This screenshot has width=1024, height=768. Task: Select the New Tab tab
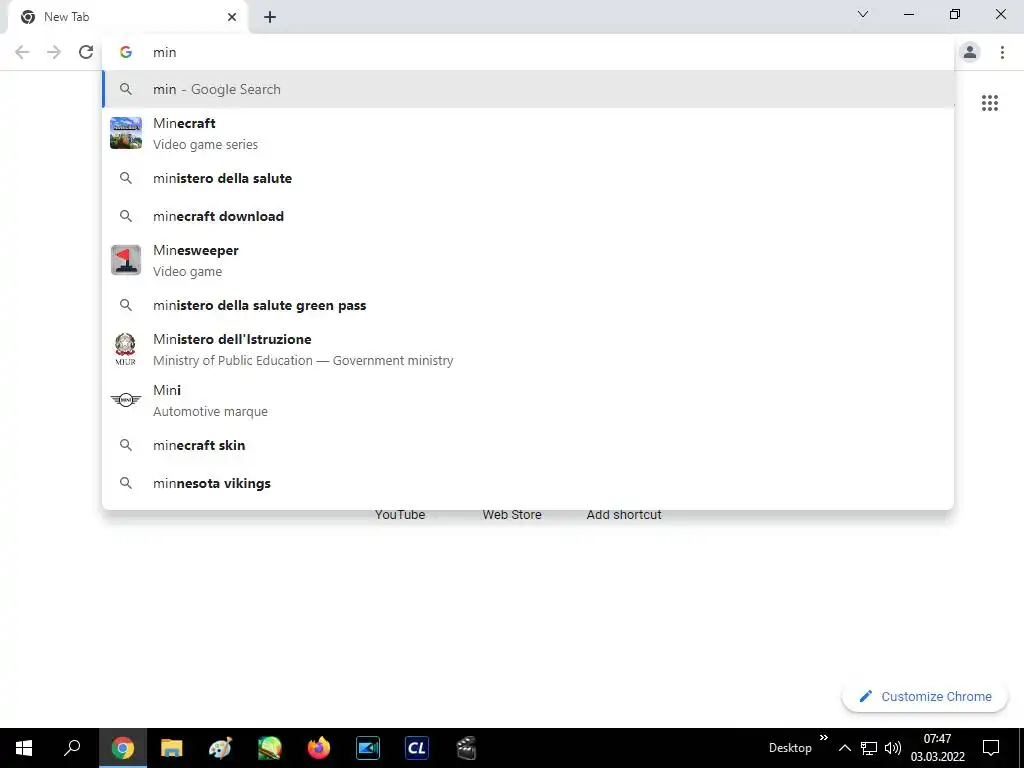coord(127,17)
